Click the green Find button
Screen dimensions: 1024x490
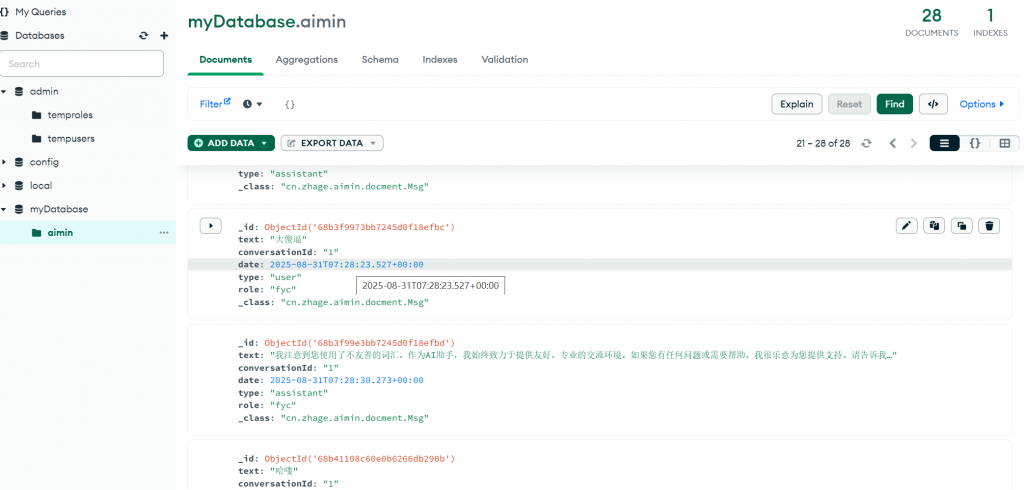coord(894,104)
